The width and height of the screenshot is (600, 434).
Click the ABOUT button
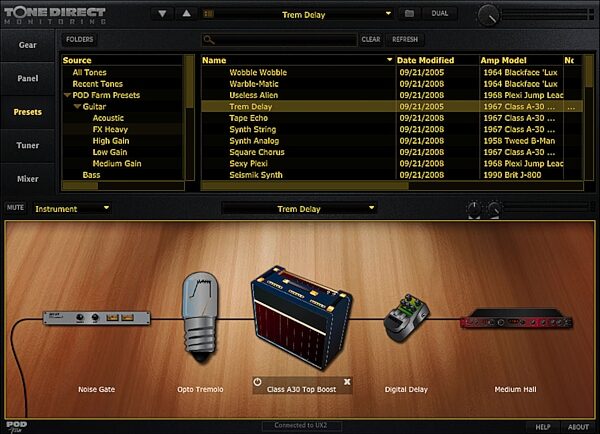tap(578, 427)
